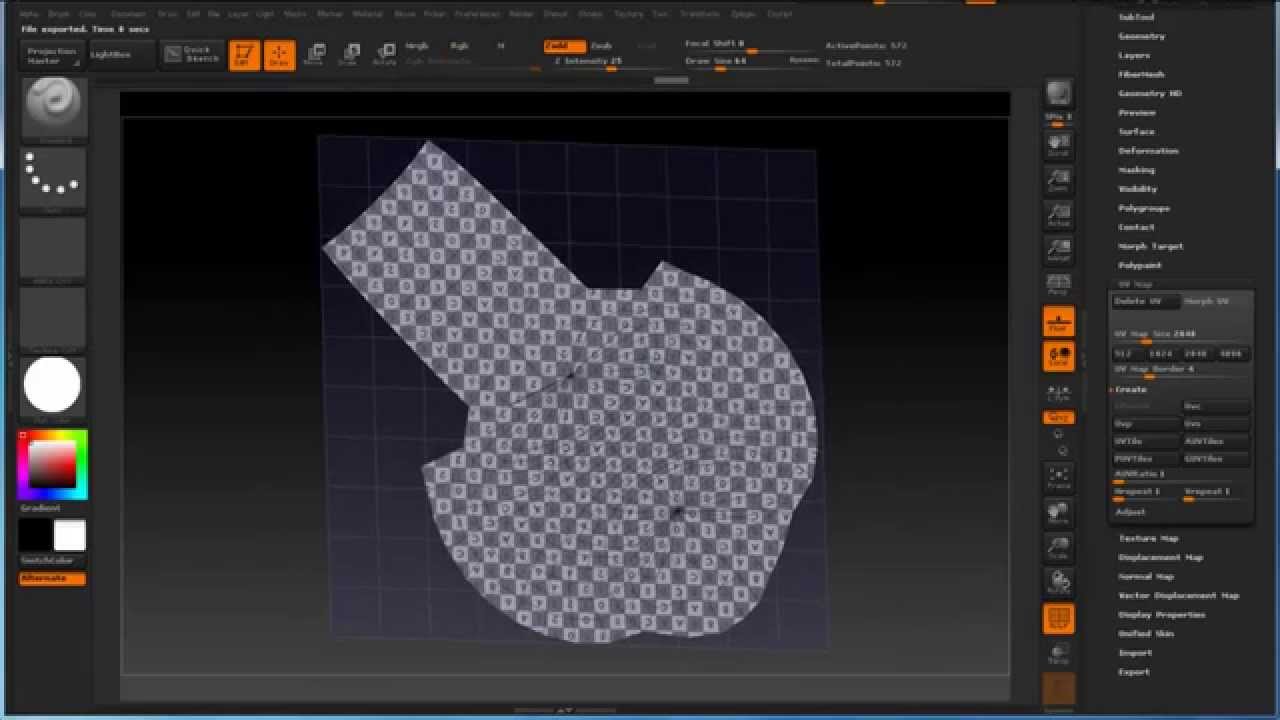
Task: Click the Scroll canvas icon
Action: [1058, 146]
